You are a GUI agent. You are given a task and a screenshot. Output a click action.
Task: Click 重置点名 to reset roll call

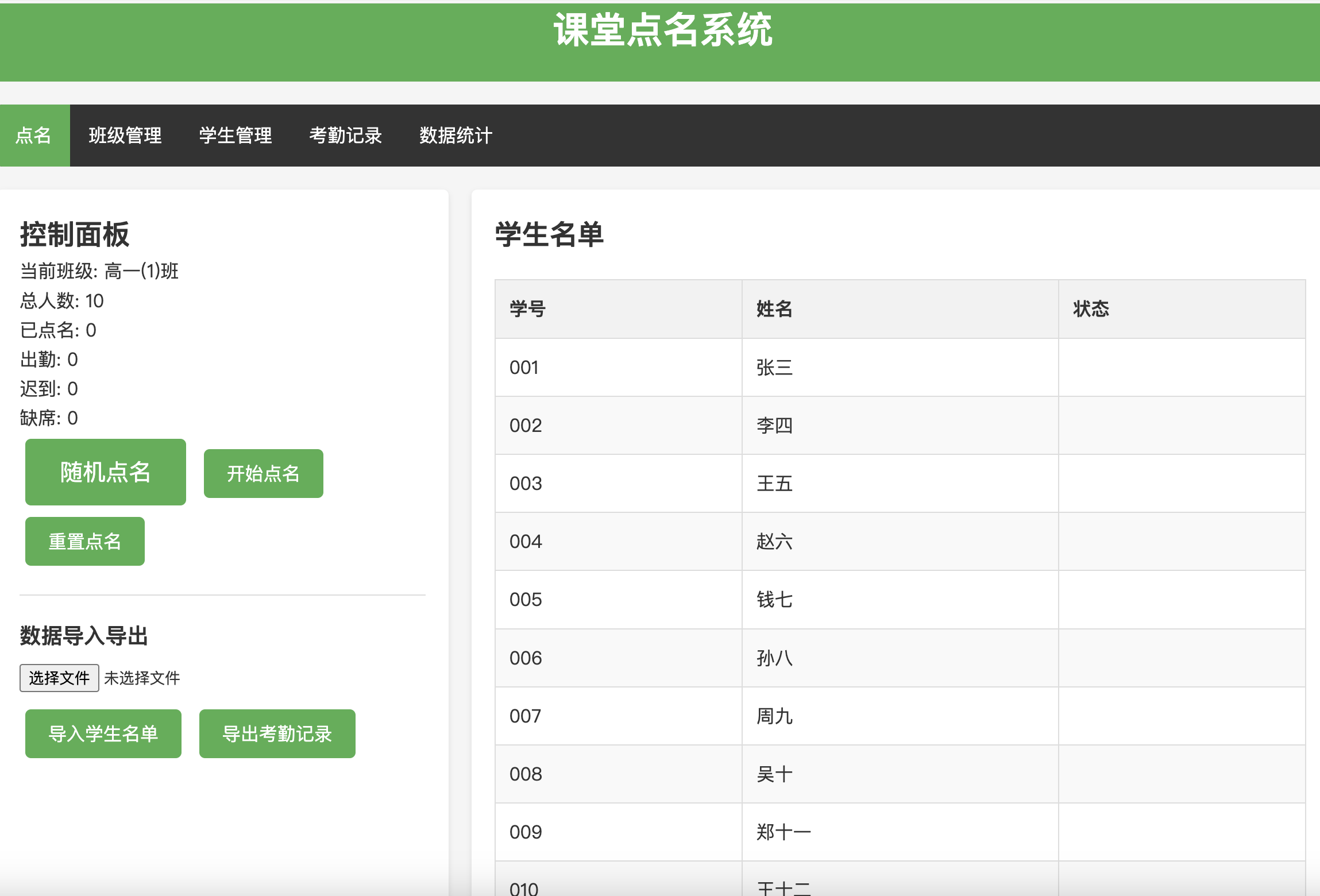84,540
